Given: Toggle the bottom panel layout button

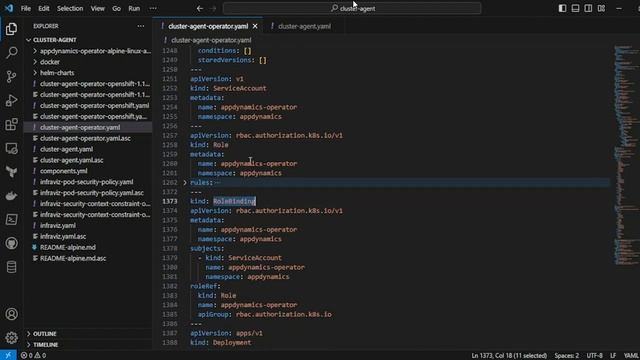Looking at the screenshot, I should point(576,8).
